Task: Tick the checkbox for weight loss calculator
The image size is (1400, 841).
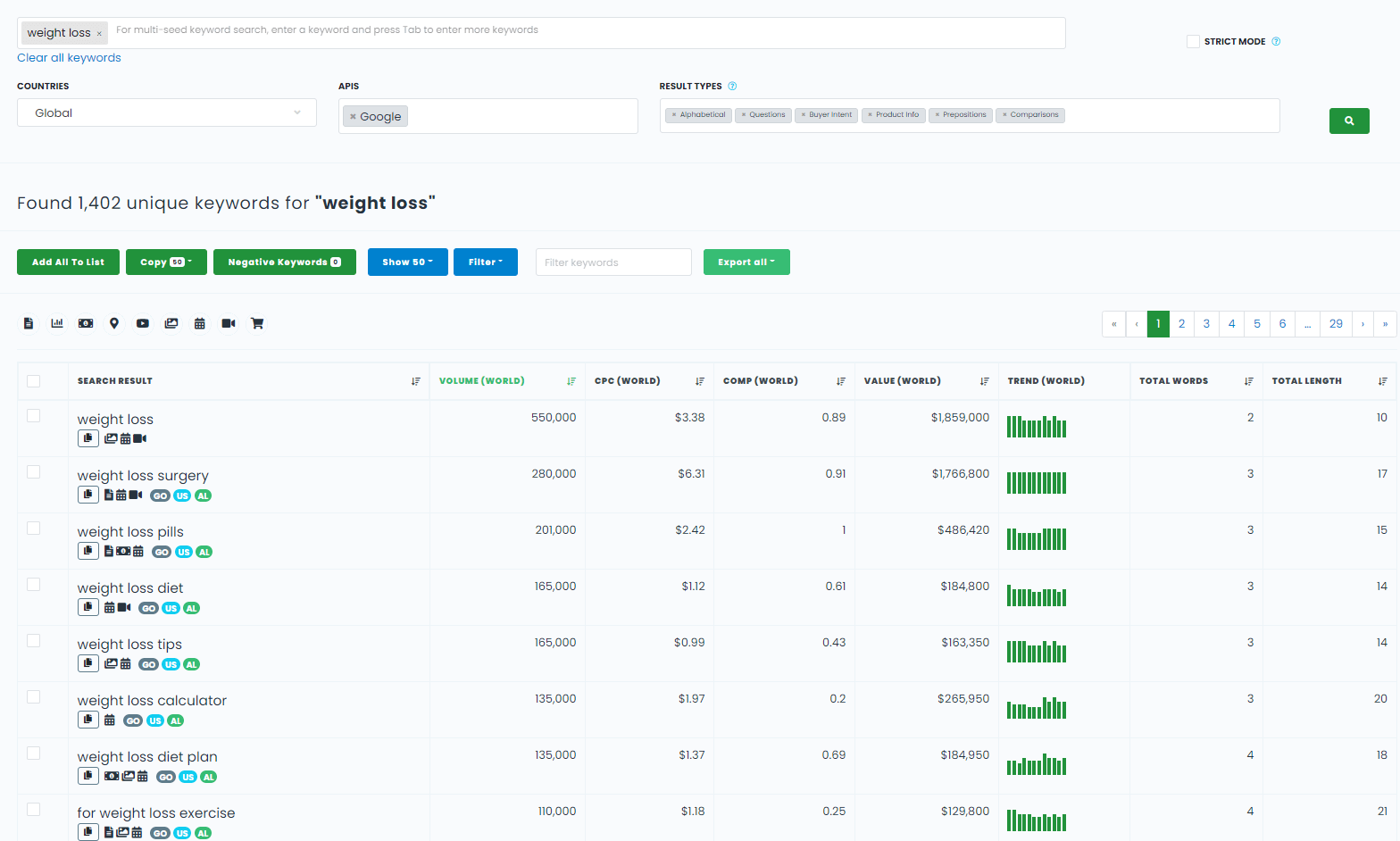Action: [34, 696]
